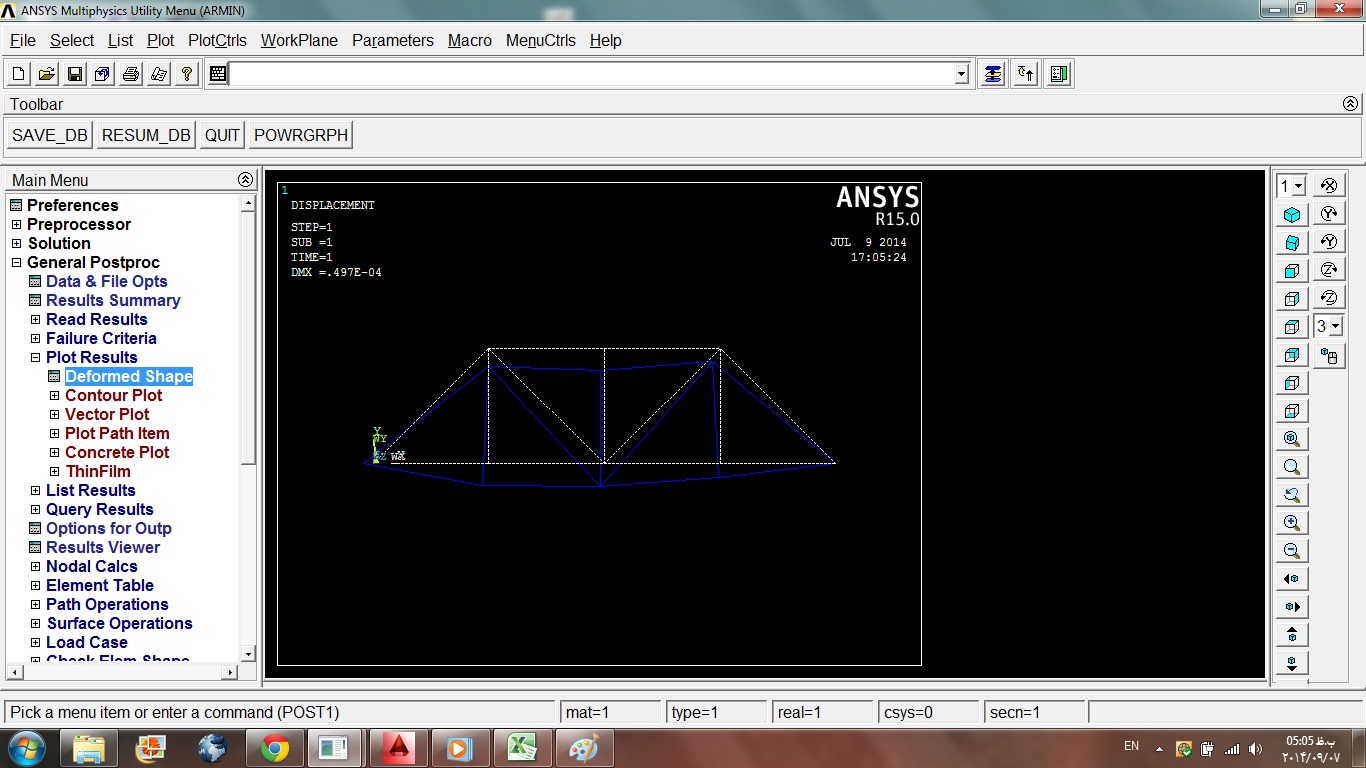Pan model left with left-arrow cube icon

[1292, 579]
